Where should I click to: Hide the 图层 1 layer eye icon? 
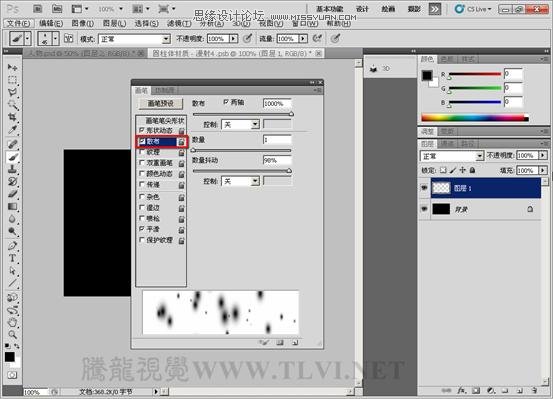click(x=424, y=188)
